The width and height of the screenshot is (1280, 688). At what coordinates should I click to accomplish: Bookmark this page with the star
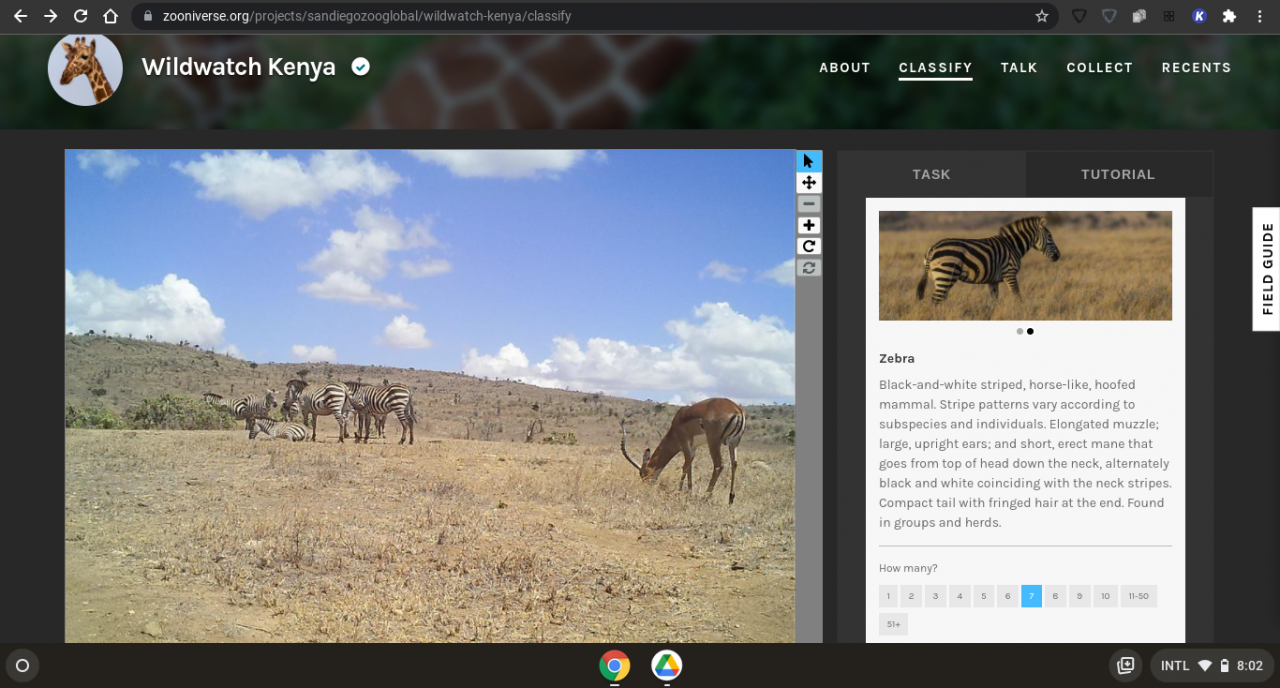(x=1042, y=16)
